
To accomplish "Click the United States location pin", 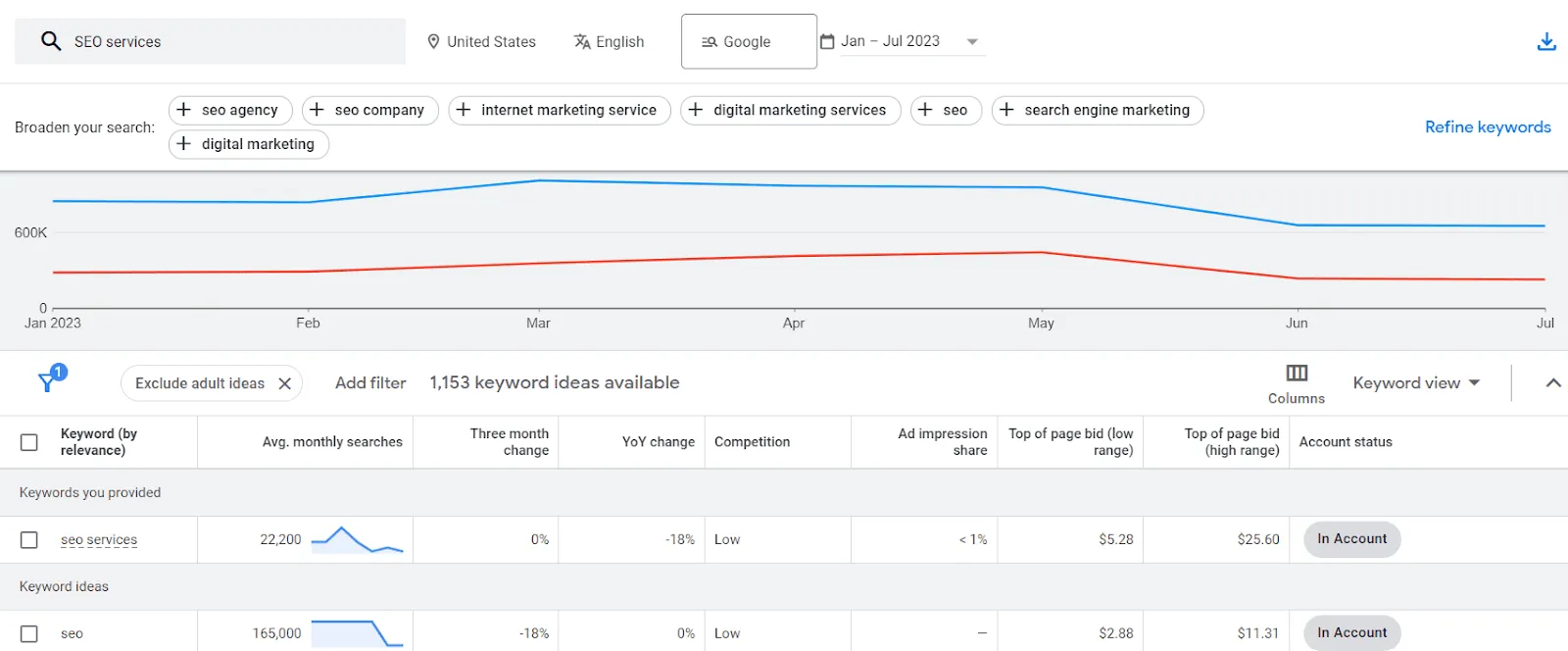I will (433, 41).
